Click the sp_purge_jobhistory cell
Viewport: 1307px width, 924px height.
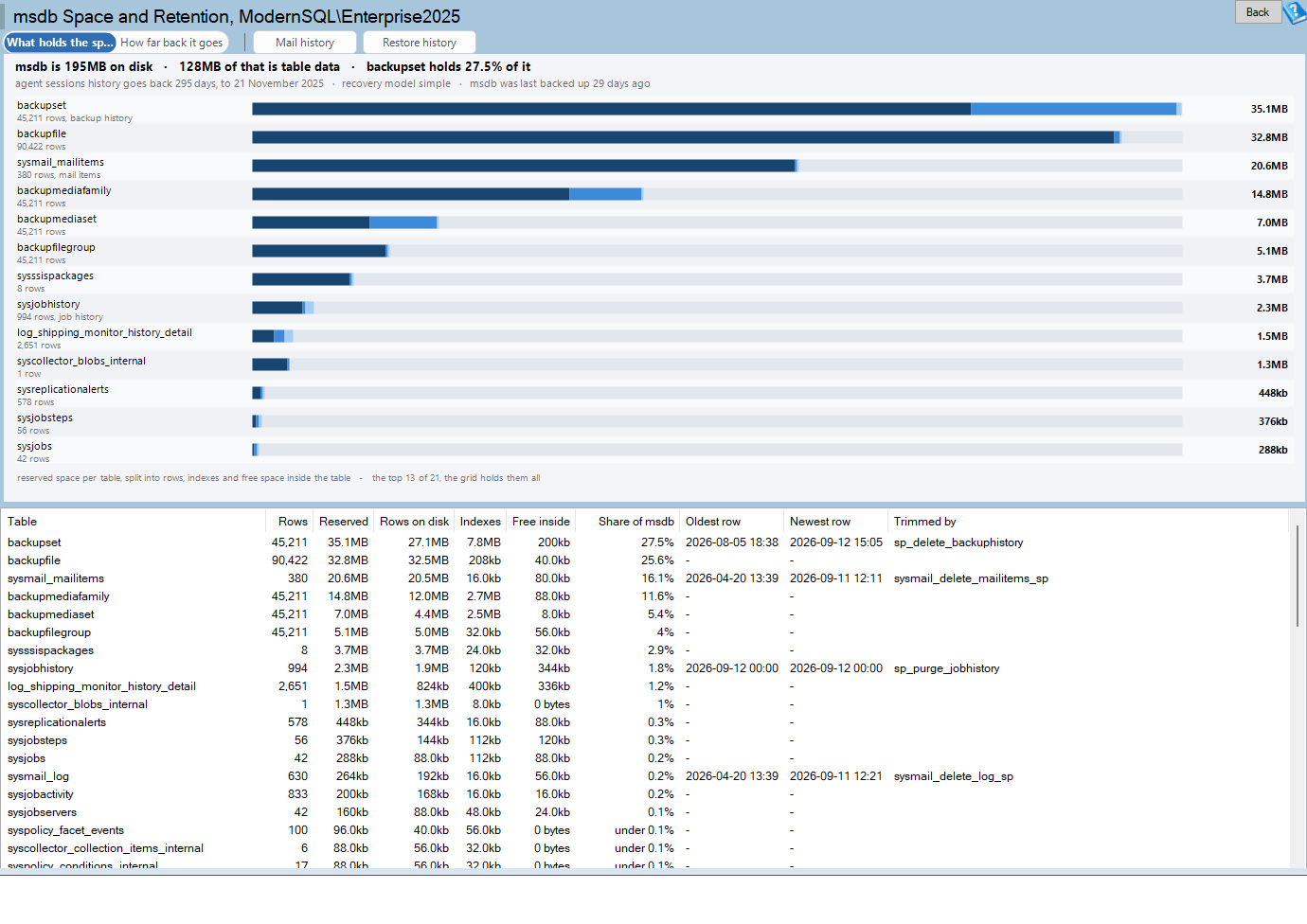[x=946, y=668]
